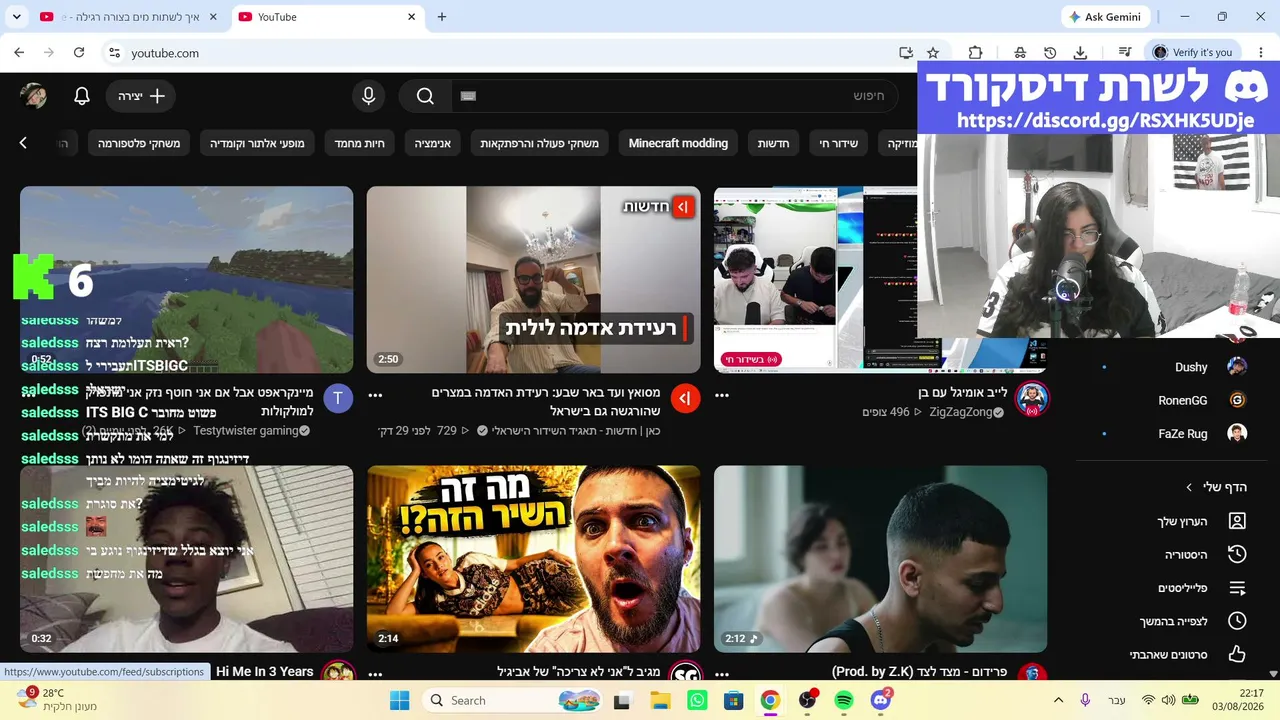Start voice search with the microphone icon
The height and width of the screenshot is (720, 1280).
pos(369,96)
